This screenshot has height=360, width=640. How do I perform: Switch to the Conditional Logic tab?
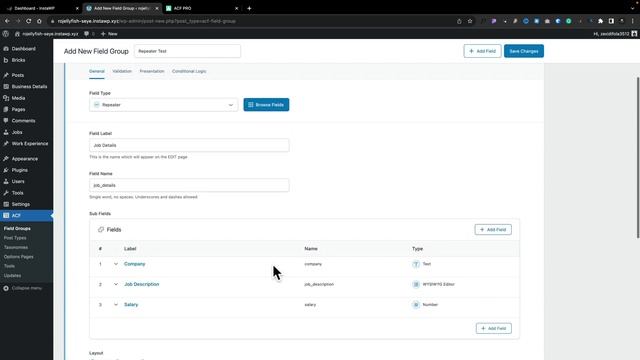(189, 71)
